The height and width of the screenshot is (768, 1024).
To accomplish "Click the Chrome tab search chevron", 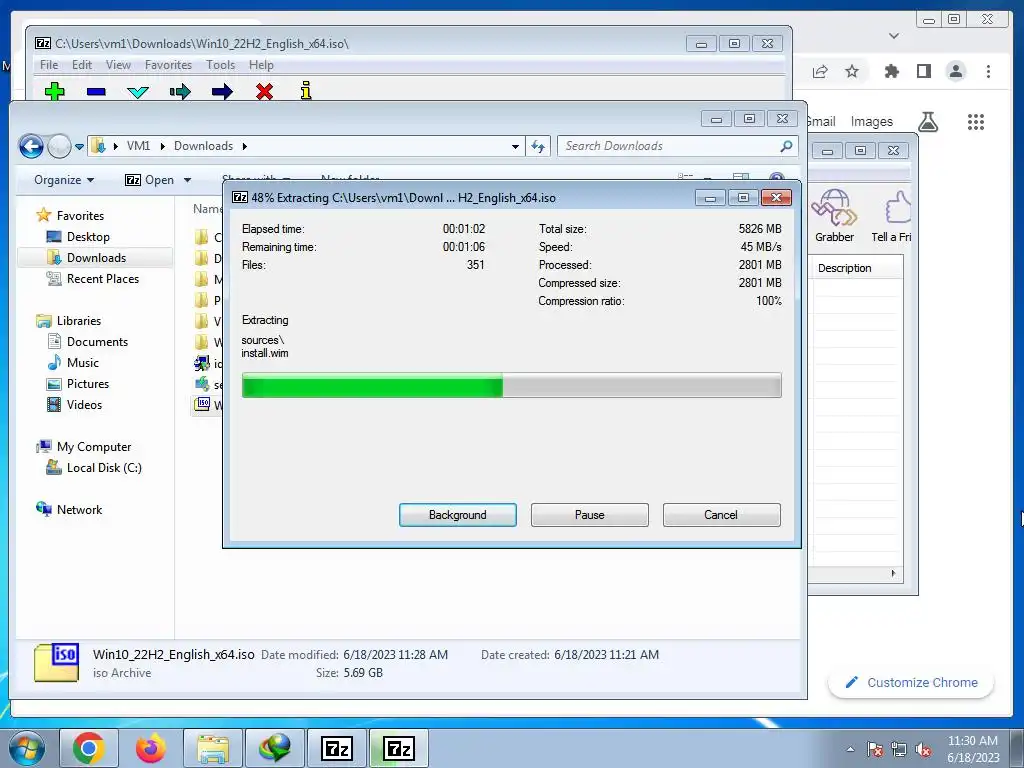I will 894,36.
